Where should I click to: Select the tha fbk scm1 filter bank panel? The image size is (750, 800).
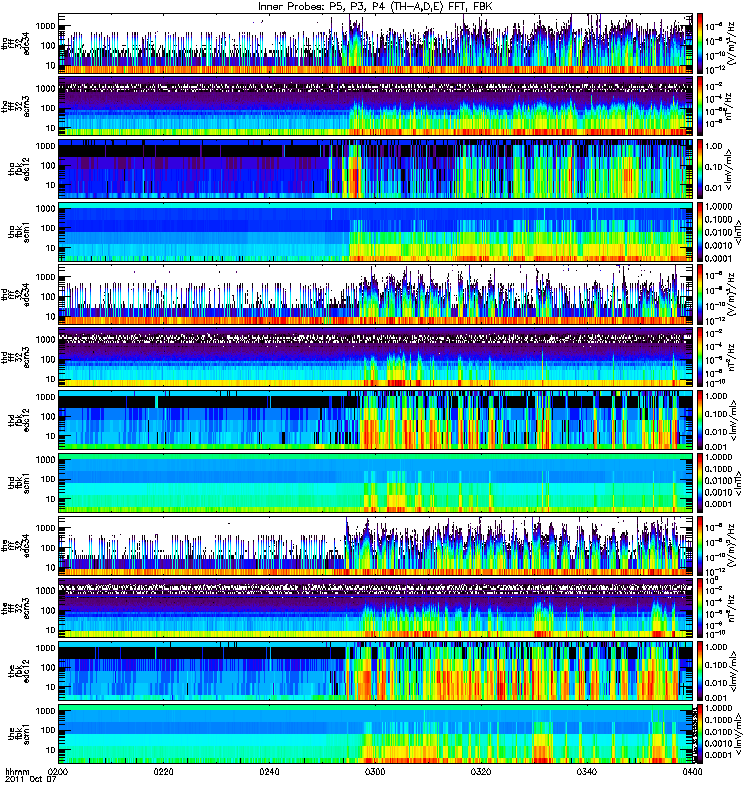376,232
